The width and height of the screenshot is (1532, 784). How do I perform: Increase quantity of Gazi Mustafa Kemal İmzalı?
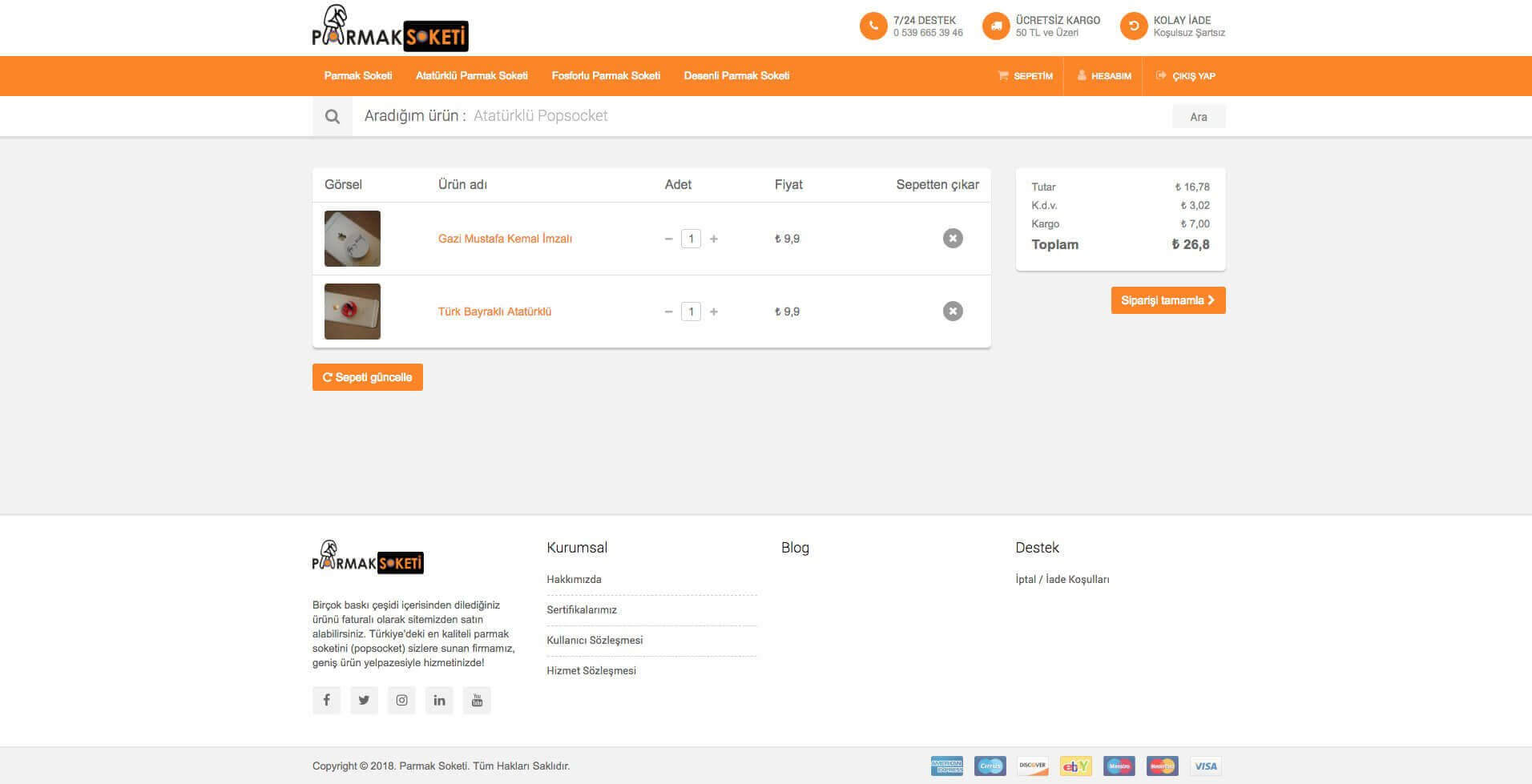[x=713, y=238]
